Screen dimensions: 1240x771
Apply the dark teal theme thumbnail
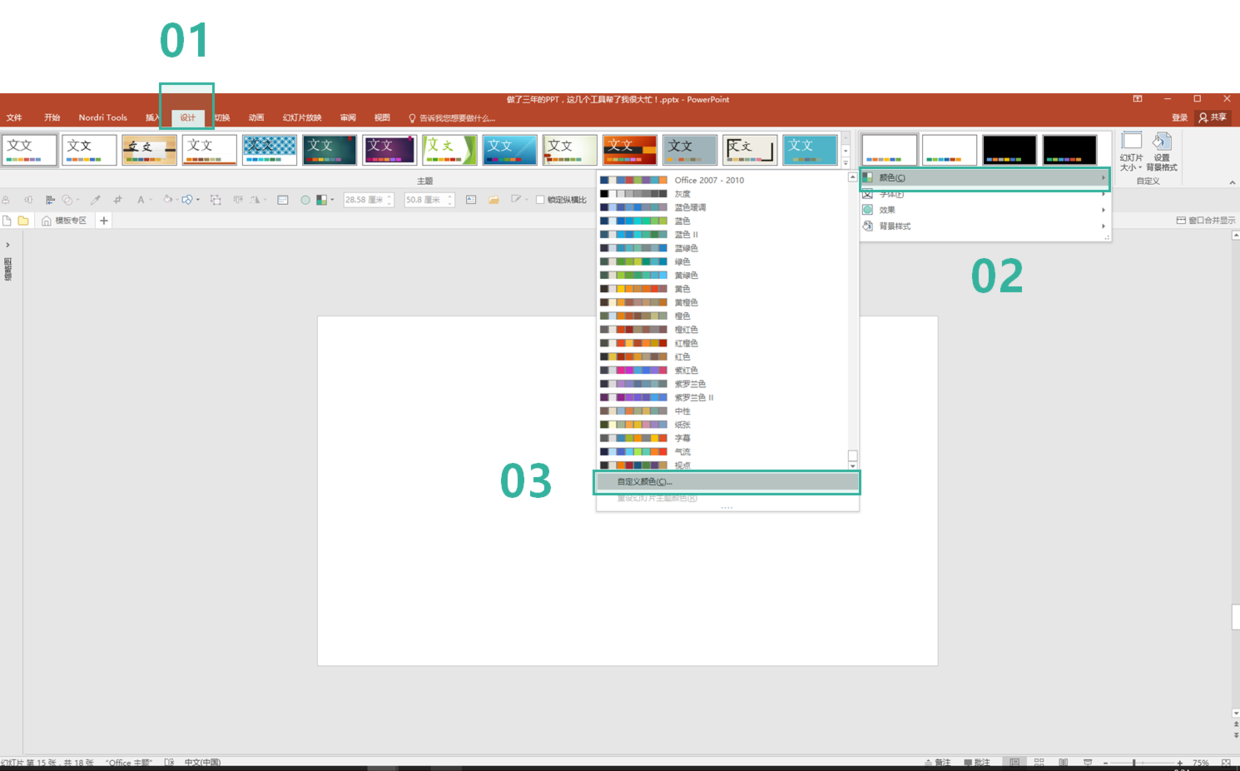329,150
